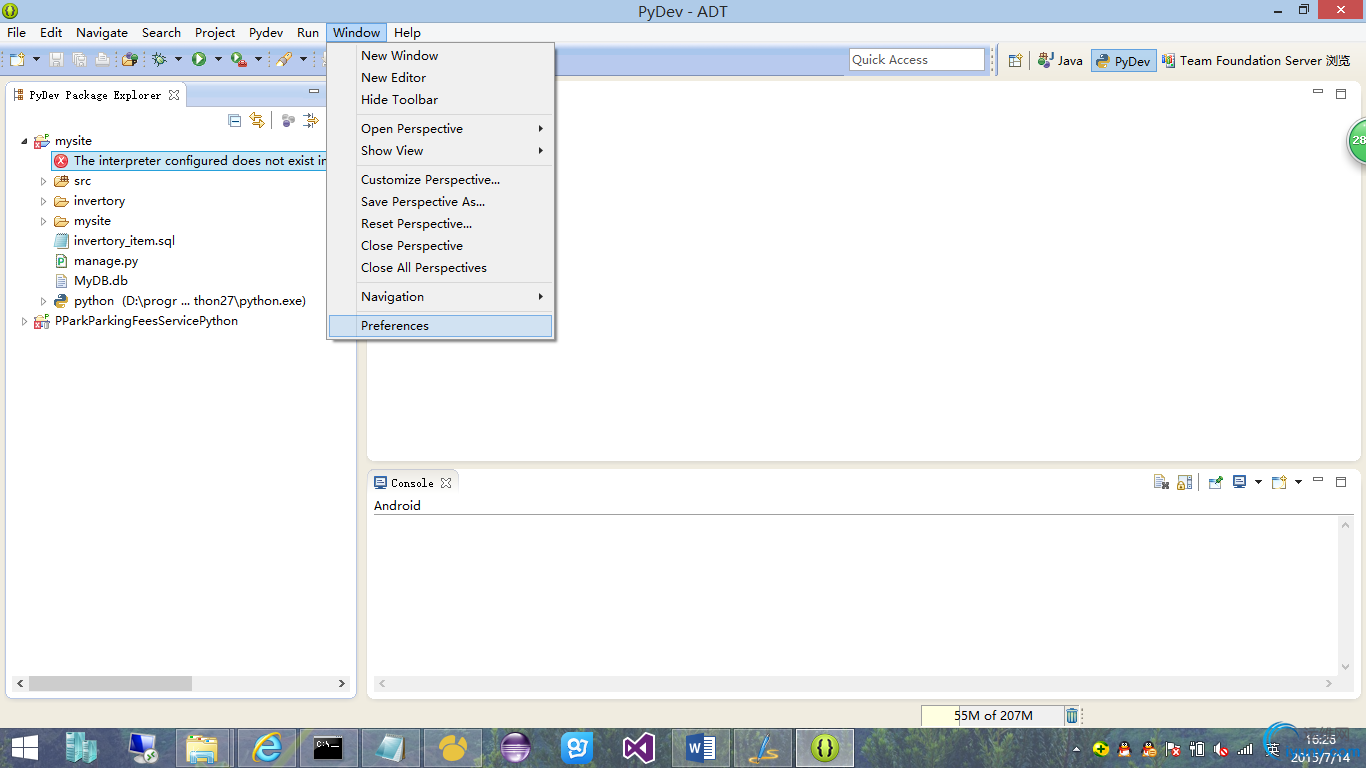1366x768 pixels.
Task: Select manage.py file in explorer
Action: 105,261
